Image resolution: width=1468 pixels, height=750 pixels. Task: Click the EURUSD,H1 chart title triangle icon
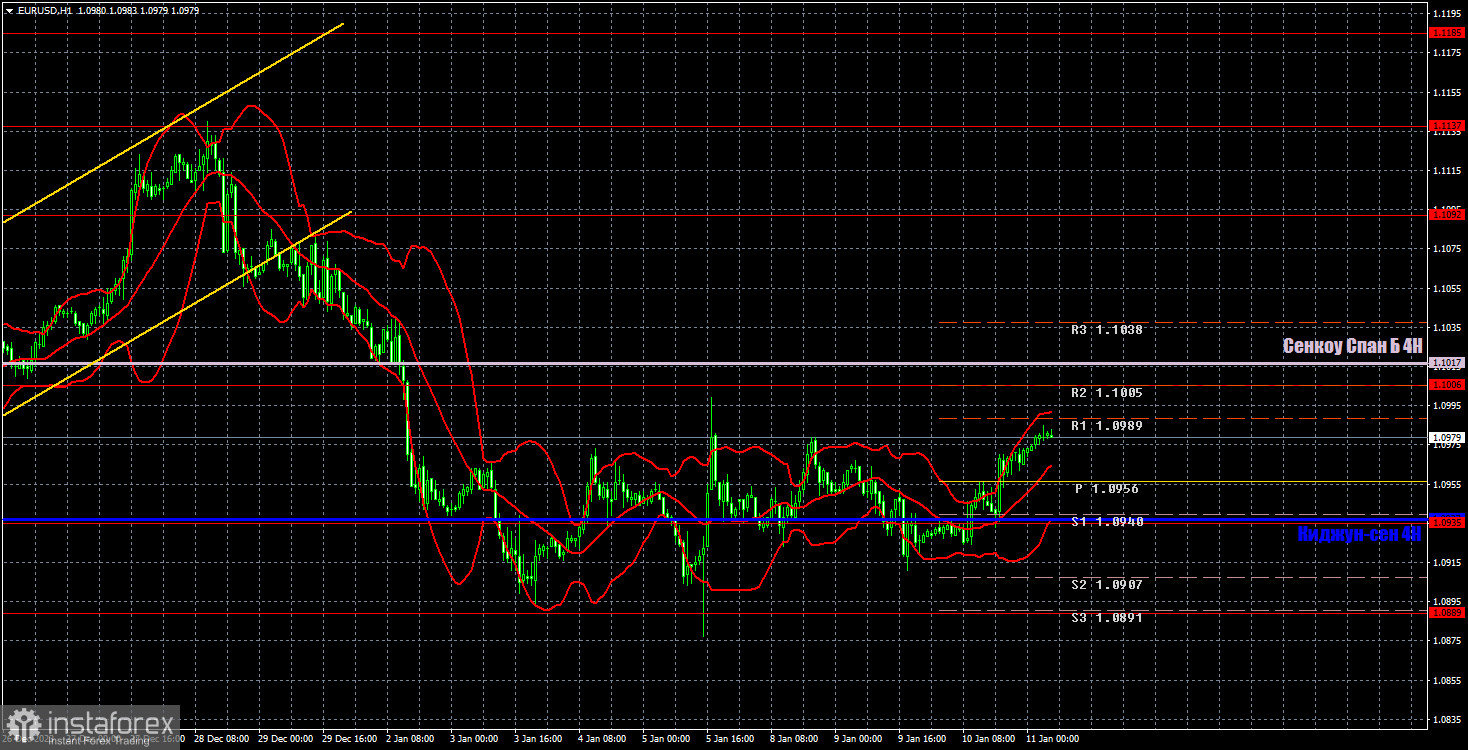(9, 10)
